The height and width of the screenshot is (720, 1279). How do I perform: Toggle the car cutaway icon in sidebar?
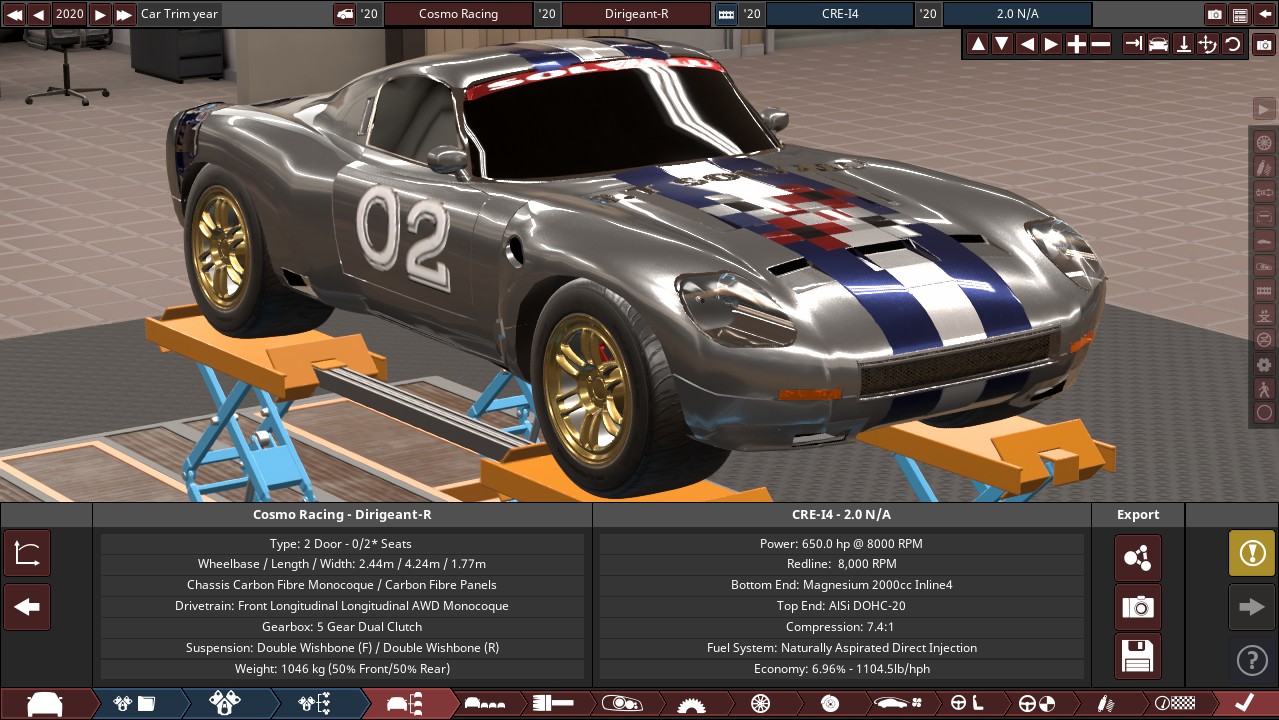pos(1264,265)
